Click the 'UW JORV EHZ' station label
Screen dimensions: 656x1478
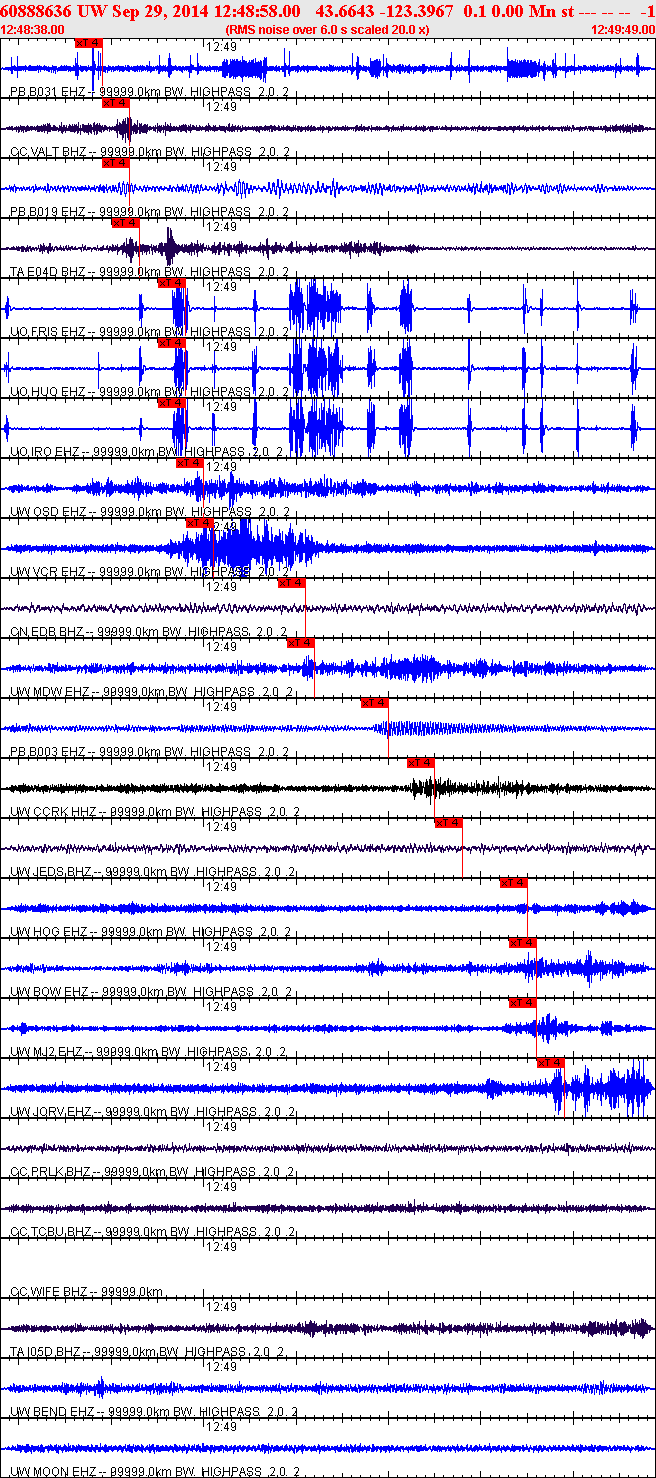(52, 1112)
